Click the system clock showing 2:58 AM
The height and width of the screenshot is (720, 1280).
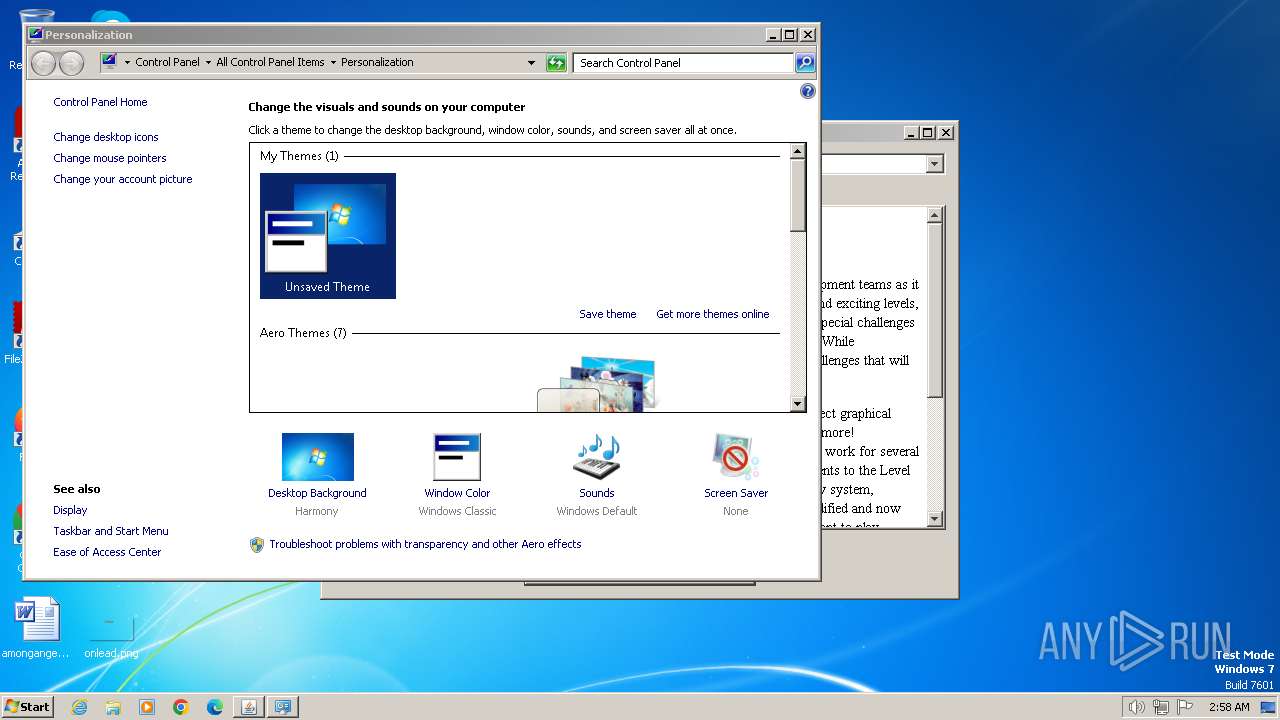1229,707
